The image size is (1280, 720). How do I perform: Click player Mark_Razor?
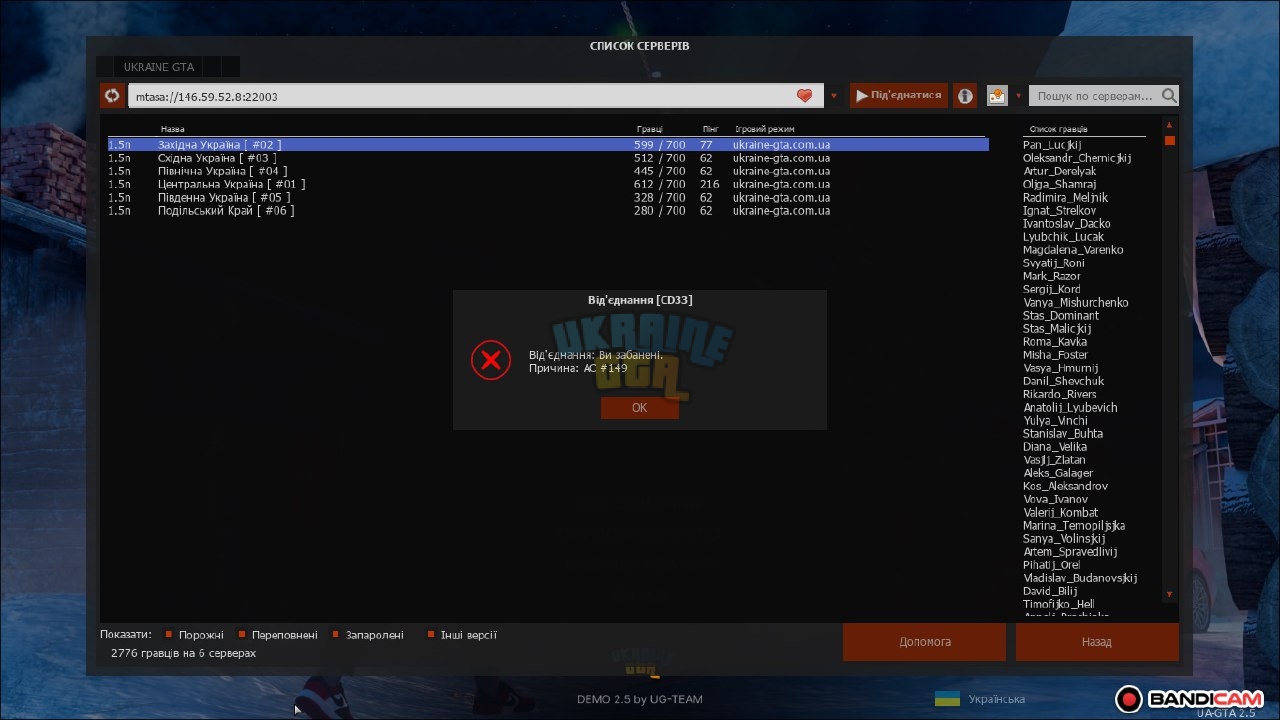point(1051,276)
